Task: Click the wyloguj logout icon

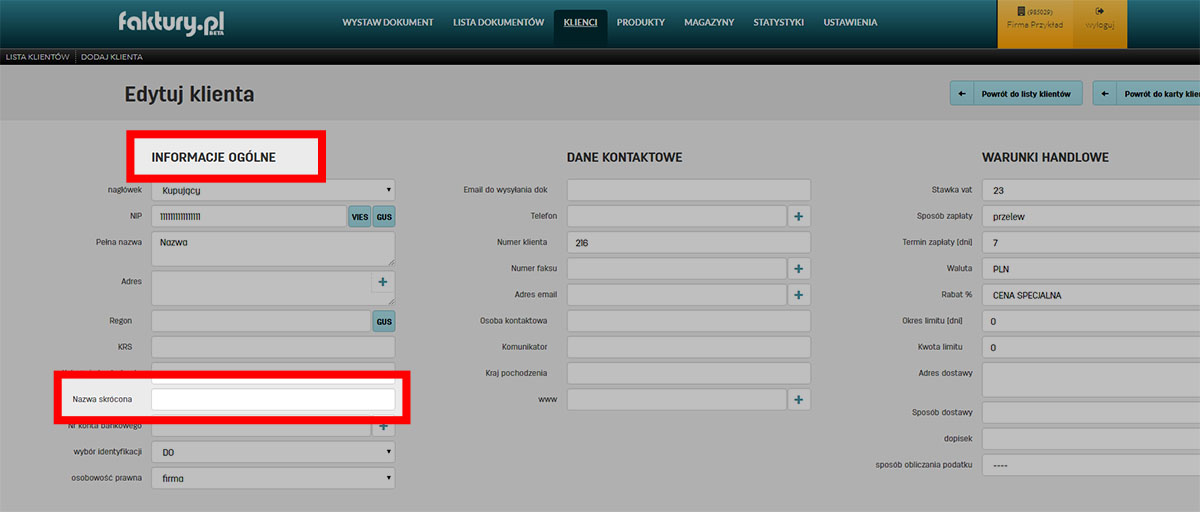Action: pyautogui.click(x=1099, y=18)
